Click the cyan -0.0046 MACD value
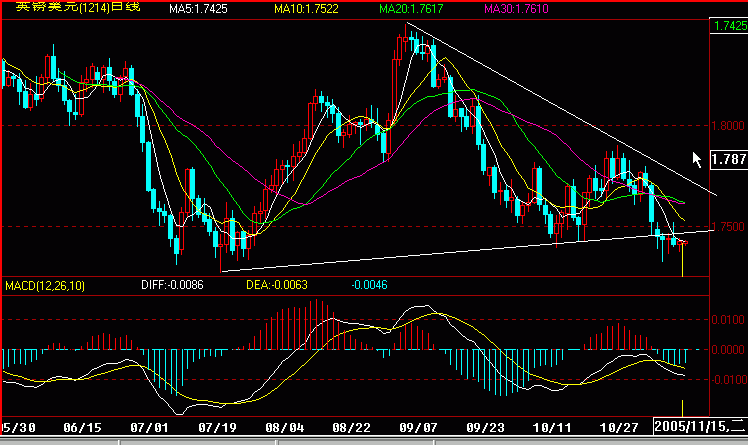The height and width of the screenshot is (445, 748). [x=369, y=285]
